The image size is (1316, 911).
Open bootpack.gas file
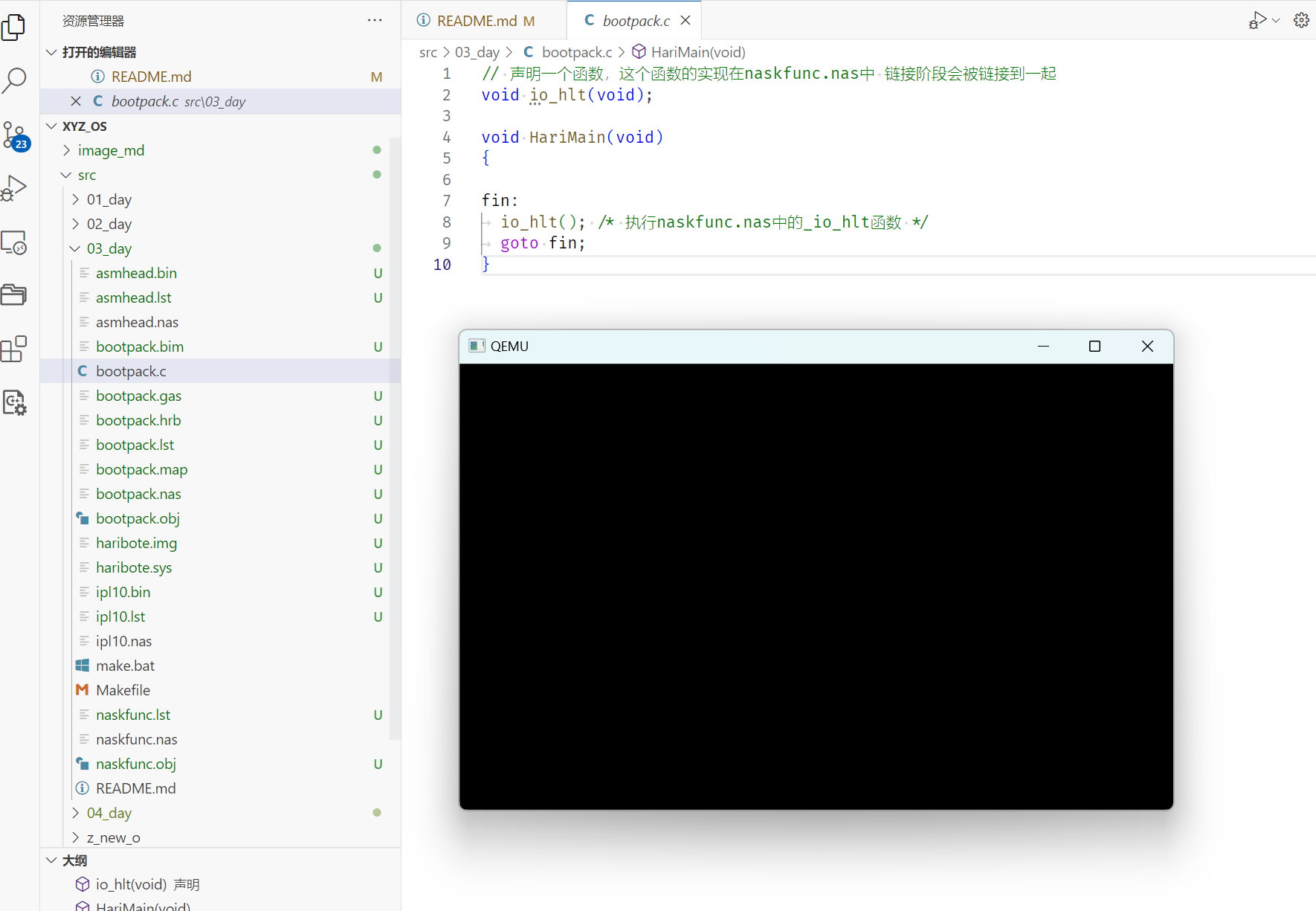[138, 396]
